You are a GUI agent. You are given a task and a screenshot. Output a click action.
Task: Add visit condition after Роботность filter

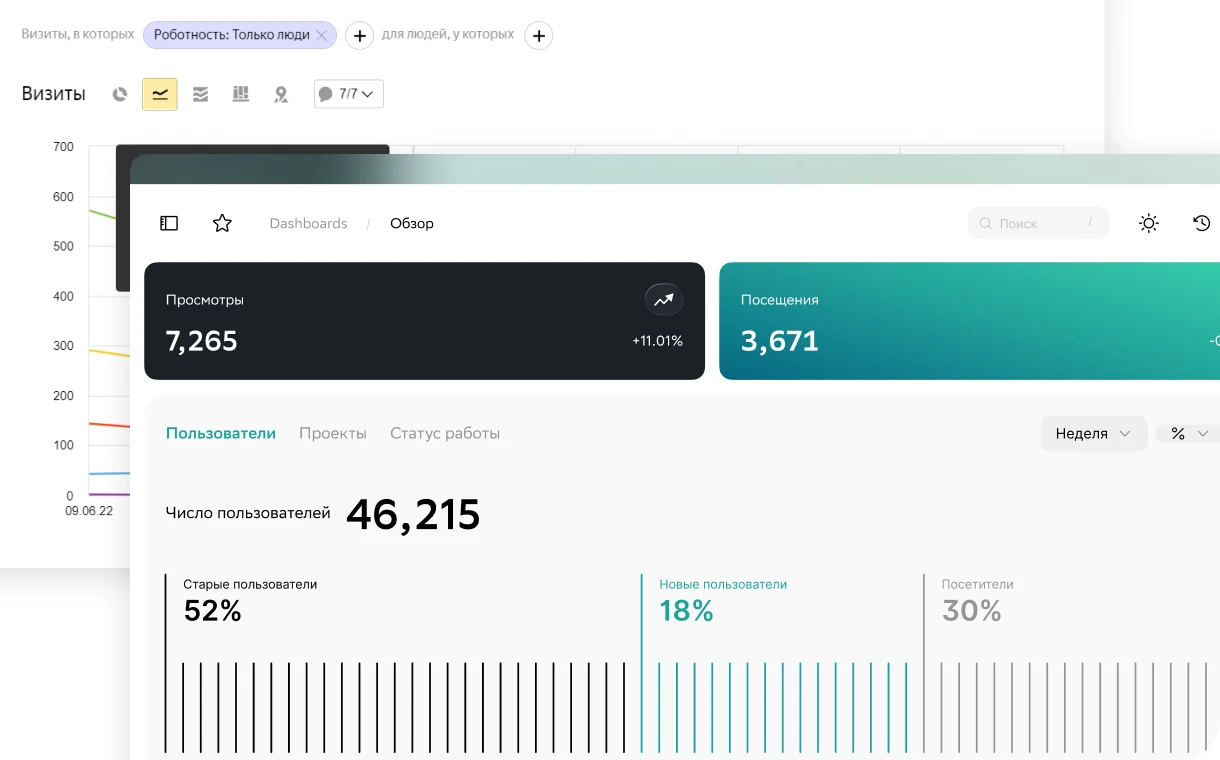[x=360, y=36]
